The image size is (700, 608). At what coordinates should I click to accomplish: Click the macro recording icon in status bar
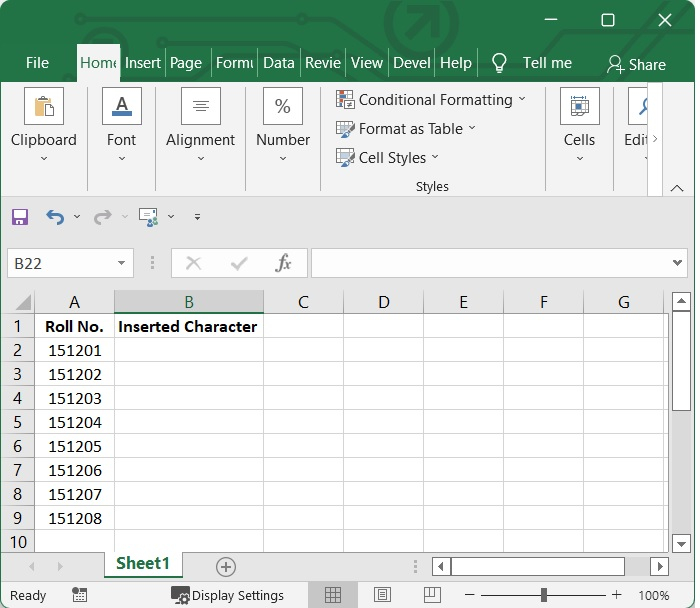coord(79,595)
